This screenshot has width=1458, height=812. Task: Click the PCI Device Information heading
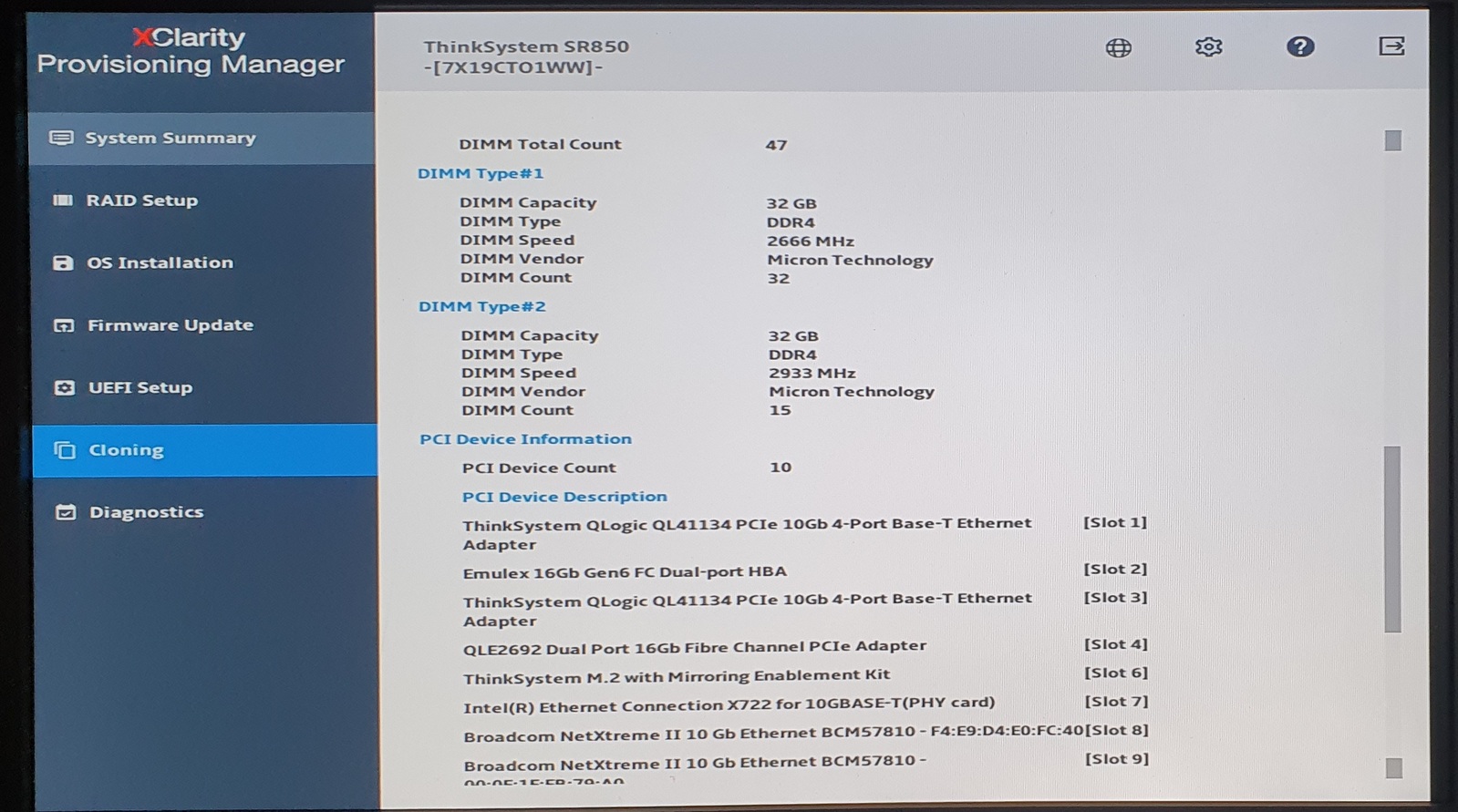(x=525, y=439)
